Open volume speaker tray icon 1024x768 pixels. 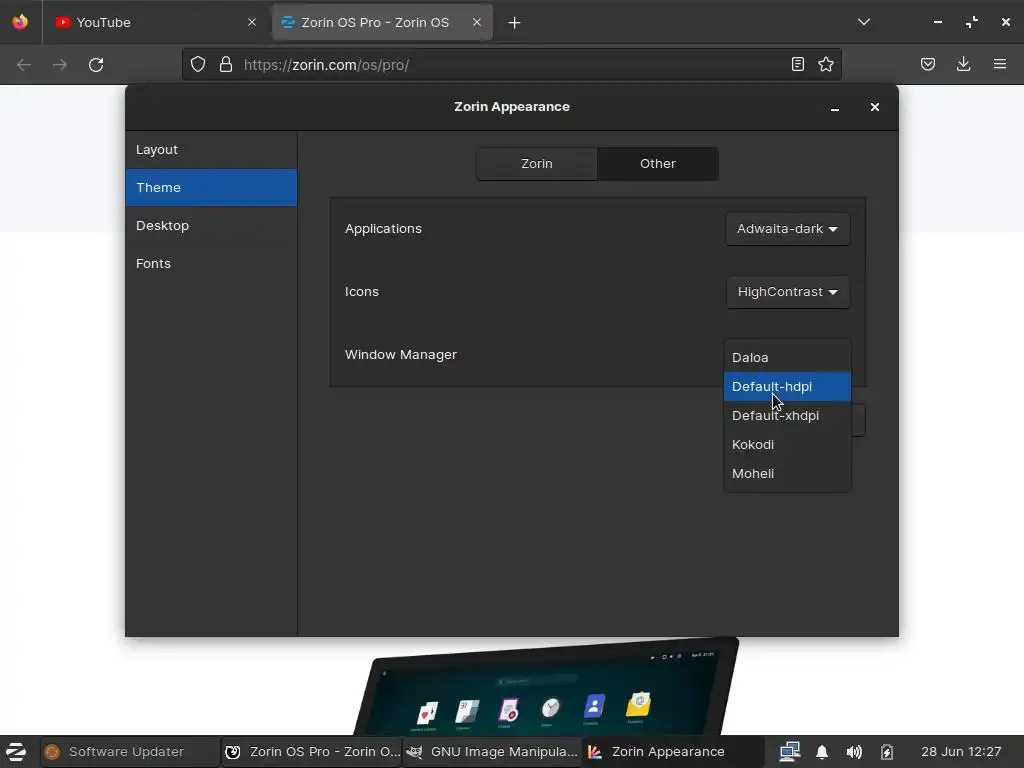point(854,752)
